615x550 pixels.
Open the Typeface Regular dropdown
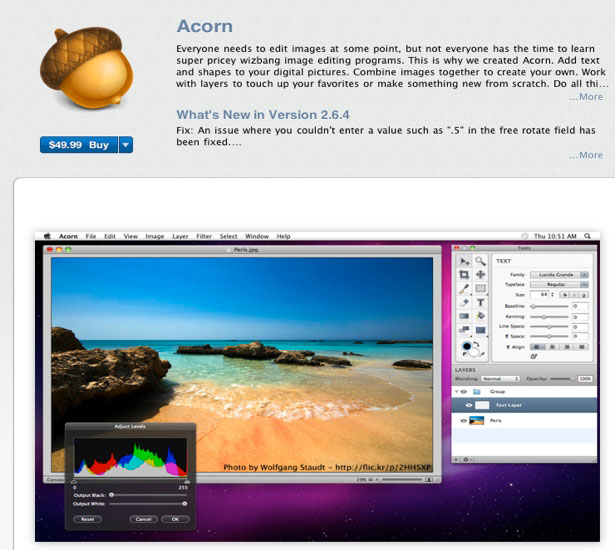(x=559, y=284)
